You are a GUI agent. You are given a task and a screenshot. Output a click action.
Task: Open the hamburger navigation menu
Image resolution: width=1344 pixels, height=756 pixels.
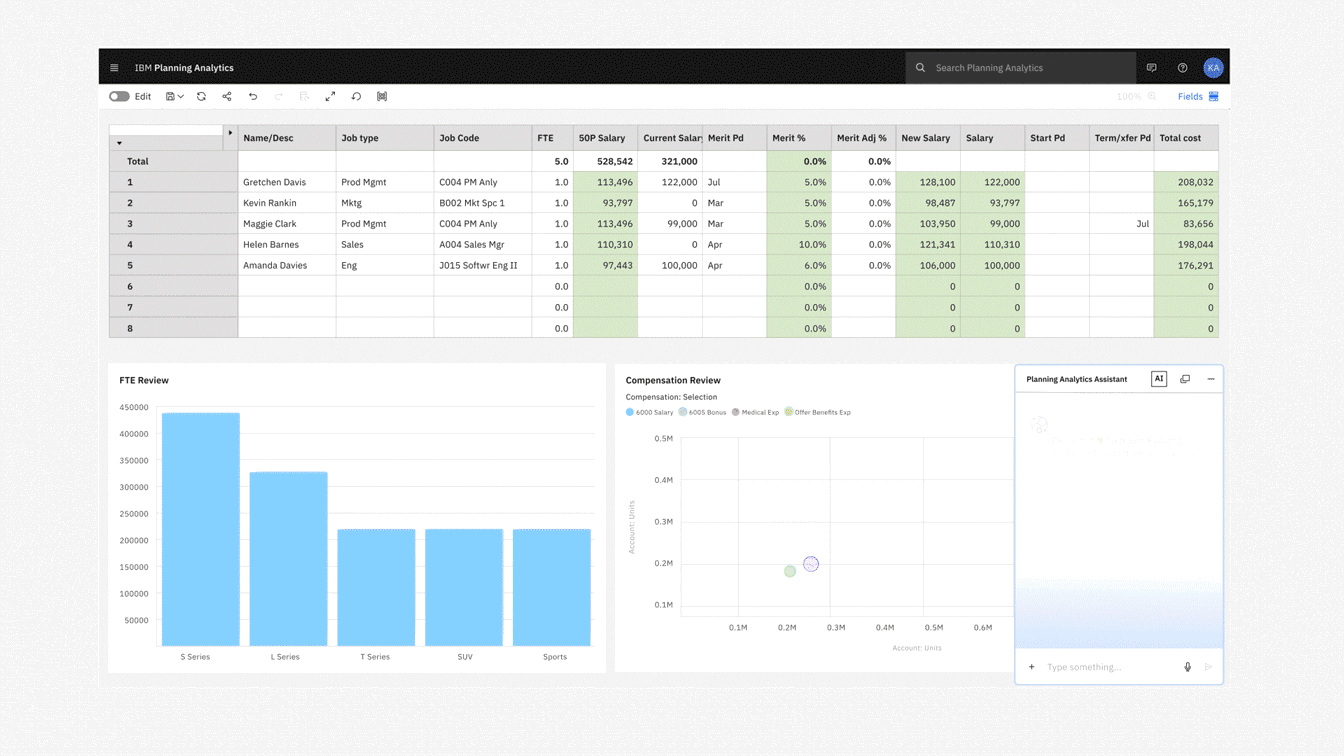click(x=114, y=68)
